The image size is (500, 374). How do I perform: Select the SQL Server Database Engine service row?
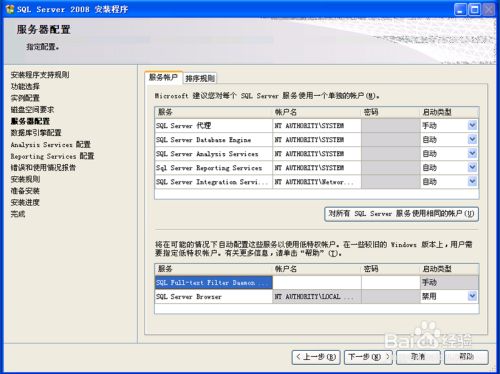213,140
